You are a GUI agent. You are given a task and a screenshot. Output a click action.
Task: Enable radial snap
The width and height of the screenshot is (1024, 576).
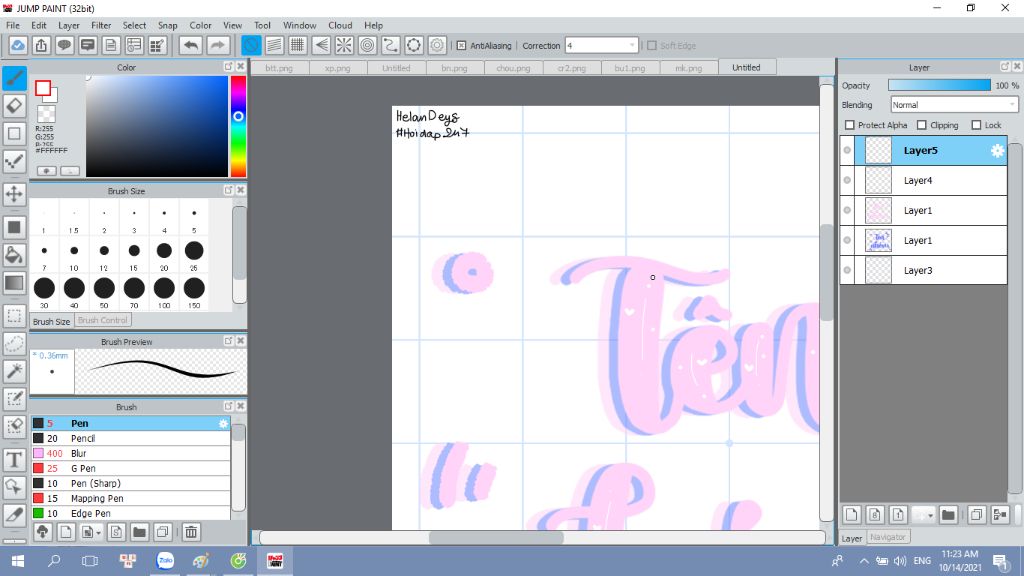click(344, 46)
